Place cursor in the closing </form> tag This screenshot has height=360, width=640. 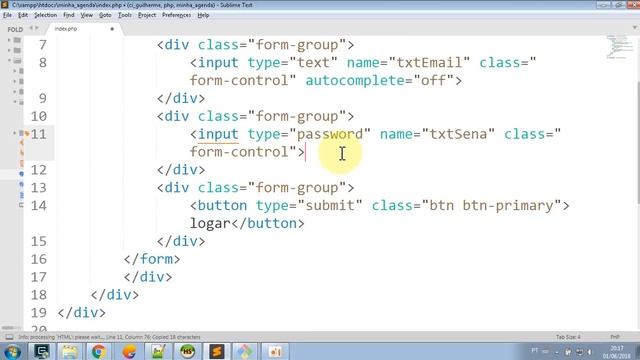click(152, 260)
